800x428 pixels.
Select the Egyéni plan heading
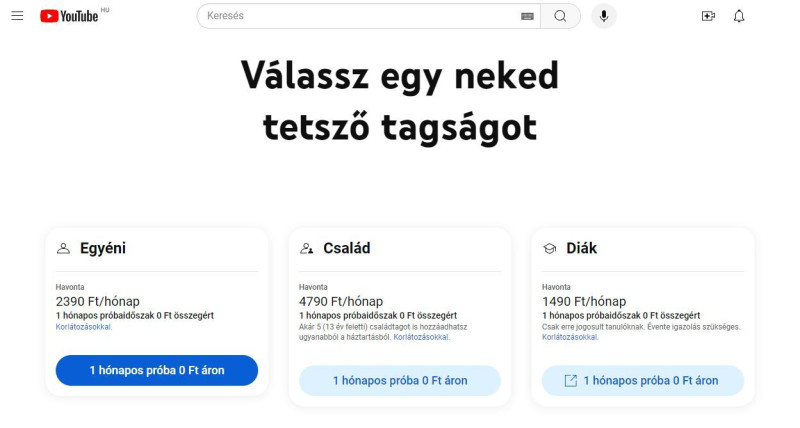(x=103, y=248)
